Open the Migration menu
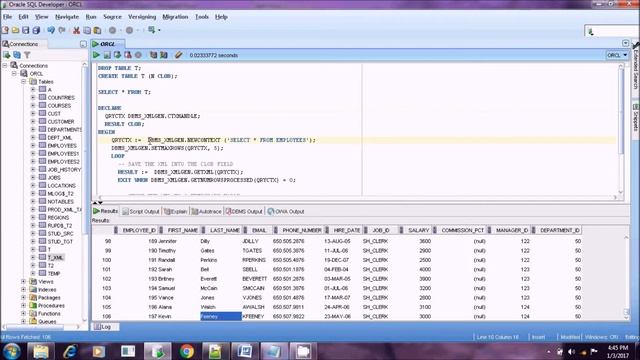 (175, 17)
